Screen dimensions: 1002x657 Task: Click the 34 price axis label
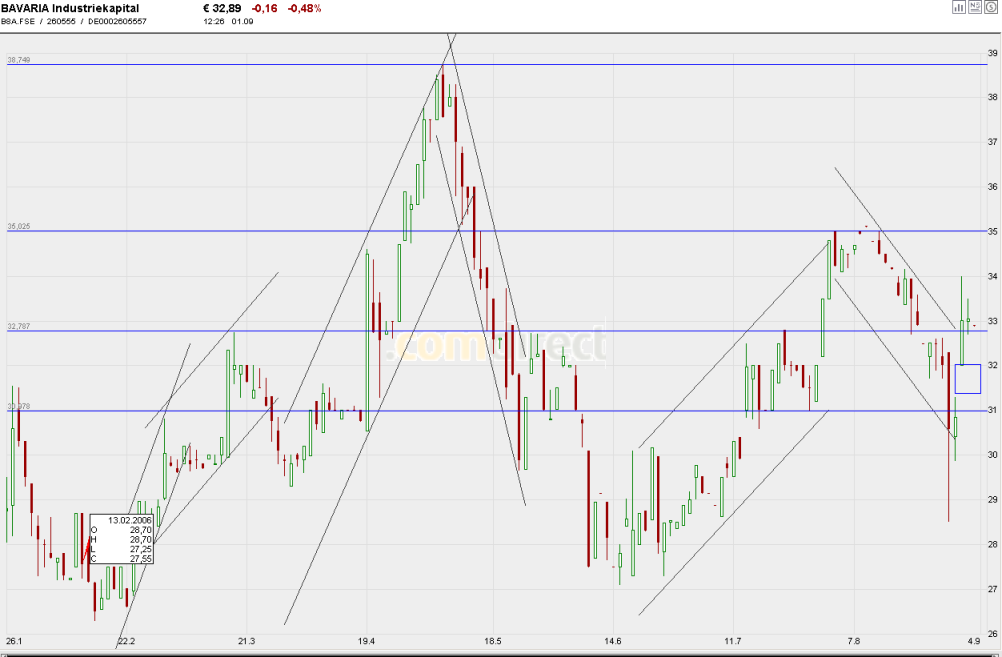pyautogui.click(x=992, y=276)
